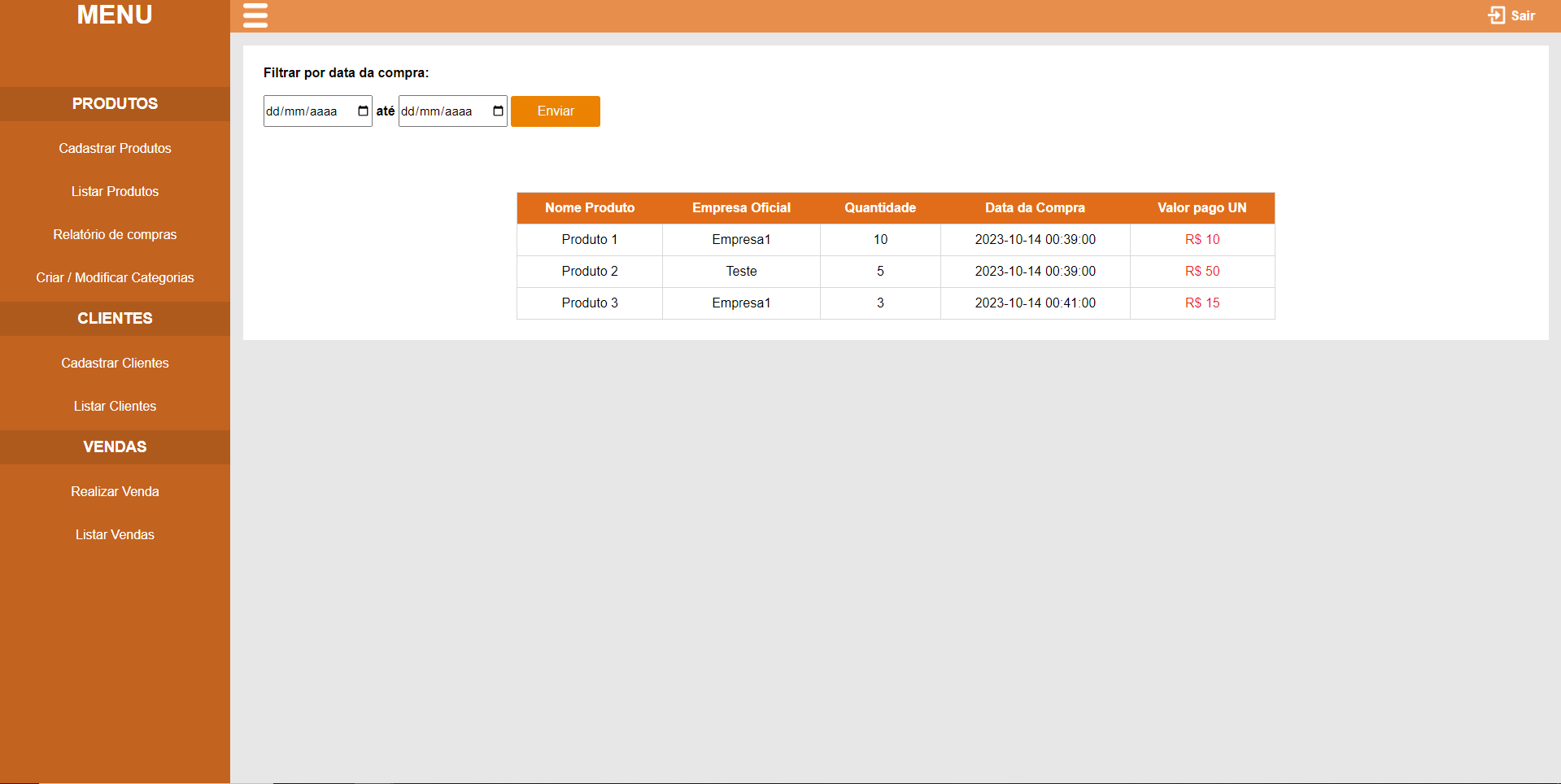1561x784 pixels.
Task: Select Cadastrar Produtos in the sidebar
Action: click(115, 148)
